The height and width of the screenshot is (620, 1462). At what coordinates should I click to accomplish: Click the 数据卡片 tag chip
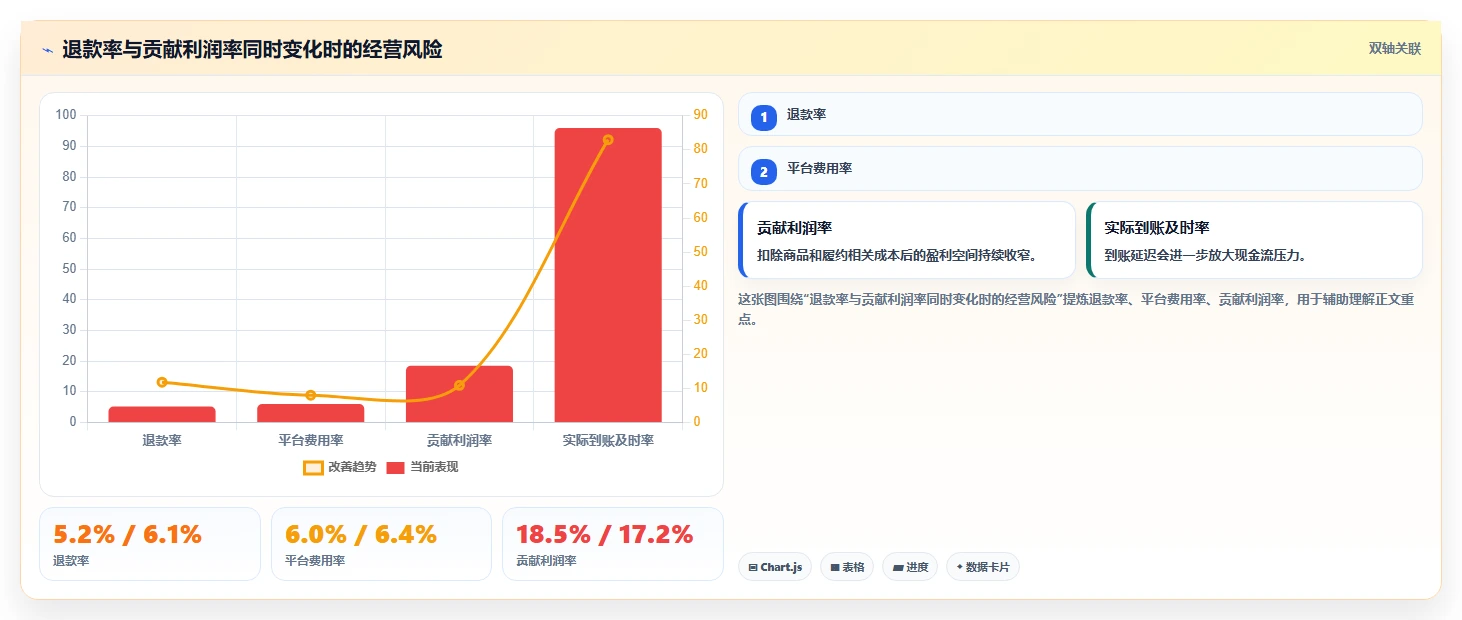983,567
